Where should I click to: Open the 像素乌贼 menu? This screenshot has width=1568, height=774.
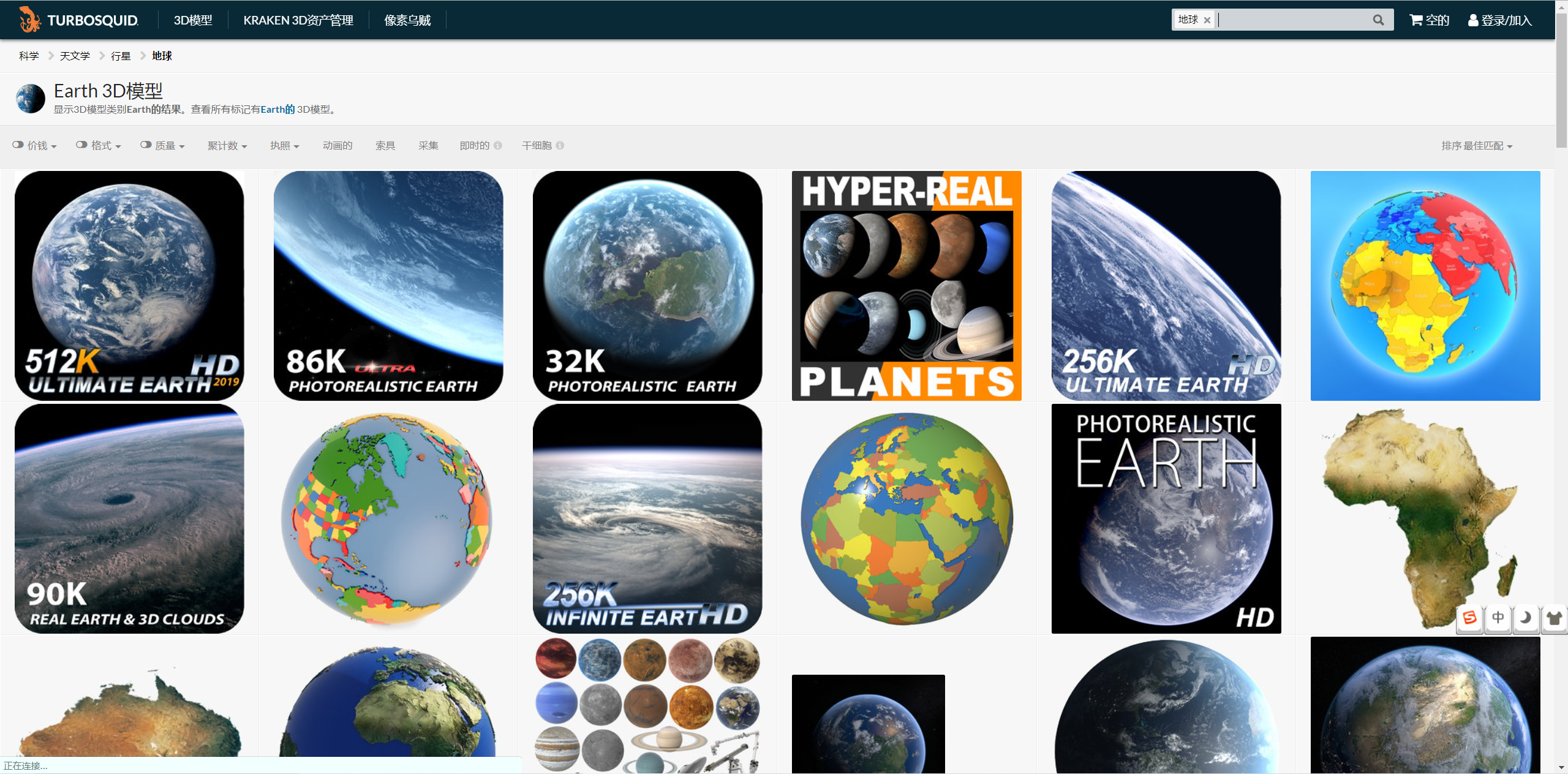tap(407, 20)
